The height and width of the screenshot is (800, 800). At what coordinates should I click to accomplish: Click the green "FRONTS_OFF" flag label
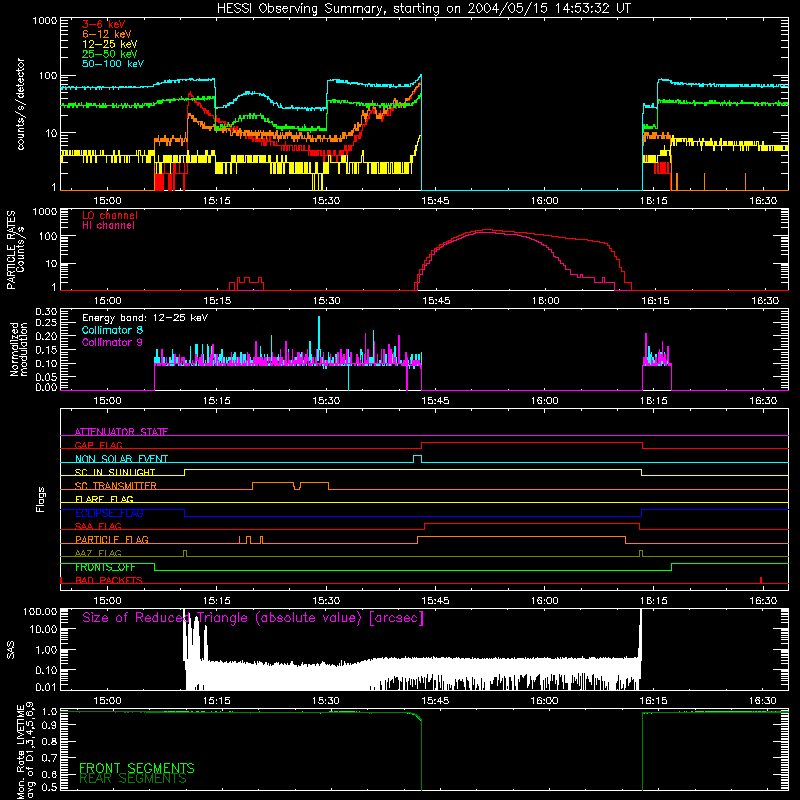click(x=105, y=567)
